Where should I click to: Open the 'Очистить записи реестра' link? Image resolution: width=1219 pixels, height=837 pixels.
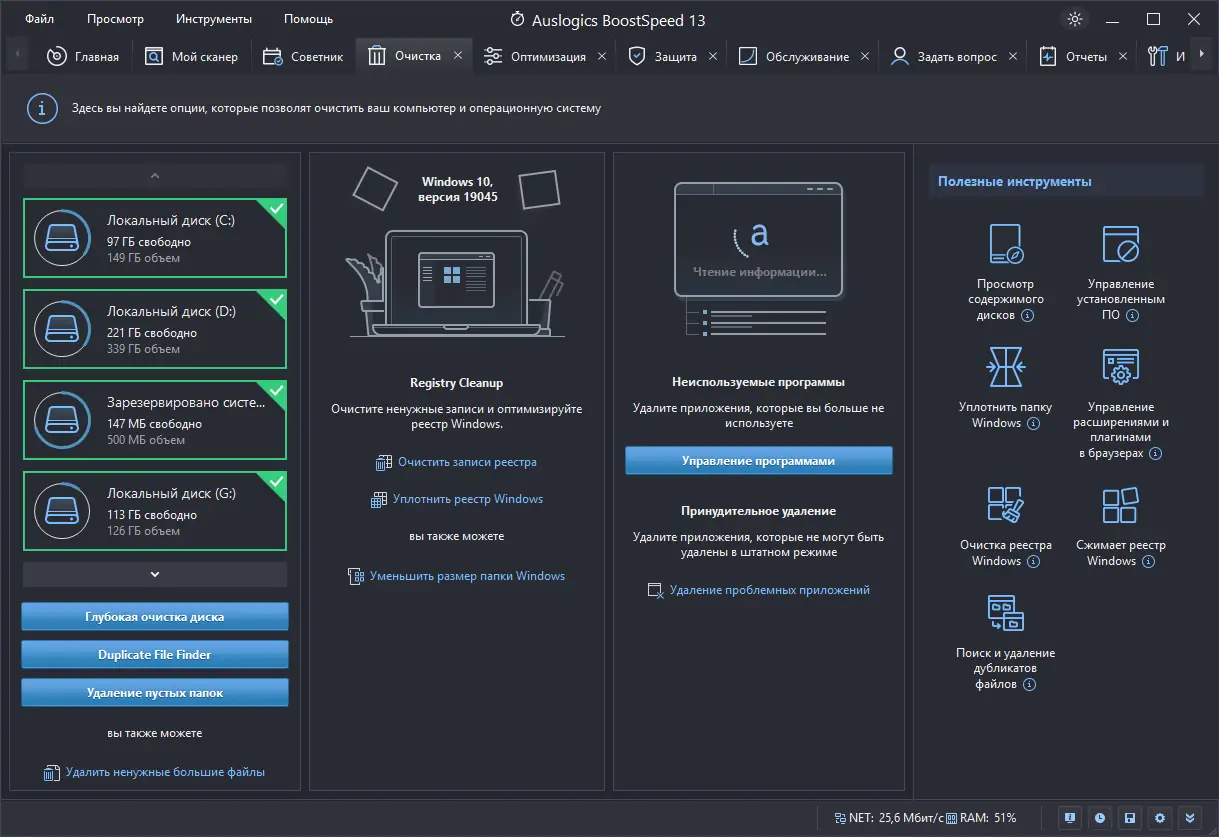[467, 463]
